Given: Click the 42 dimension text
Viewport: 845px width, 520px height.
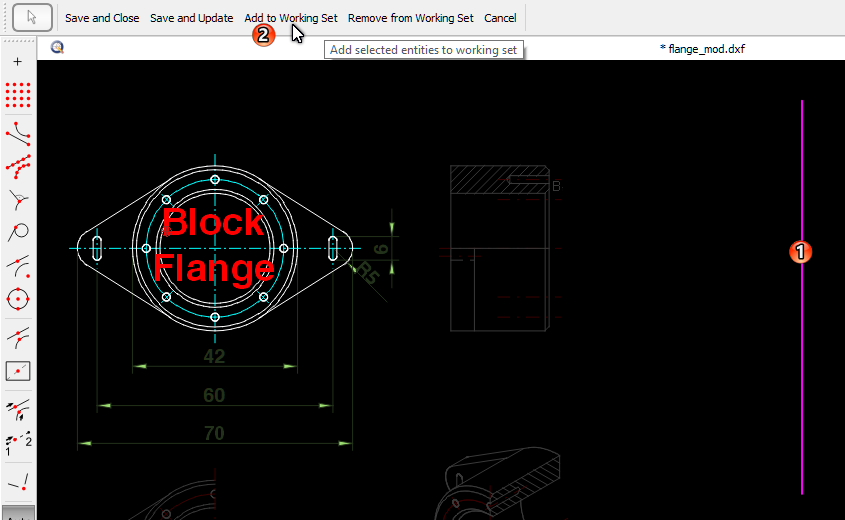Looking at the screenshot, I should pyautogui.click(x=214, y=356).
